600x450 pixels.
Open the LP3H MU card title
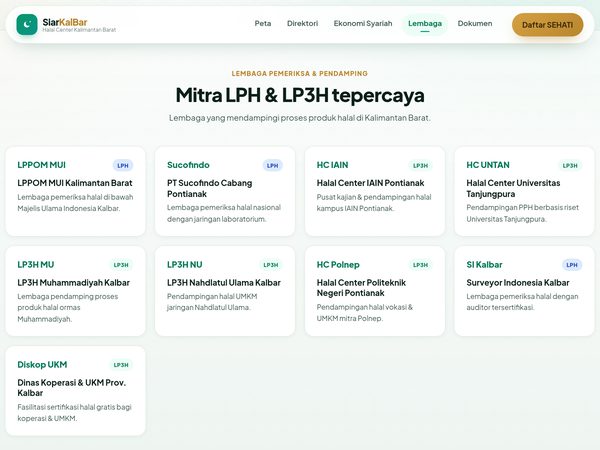point(36,264)
